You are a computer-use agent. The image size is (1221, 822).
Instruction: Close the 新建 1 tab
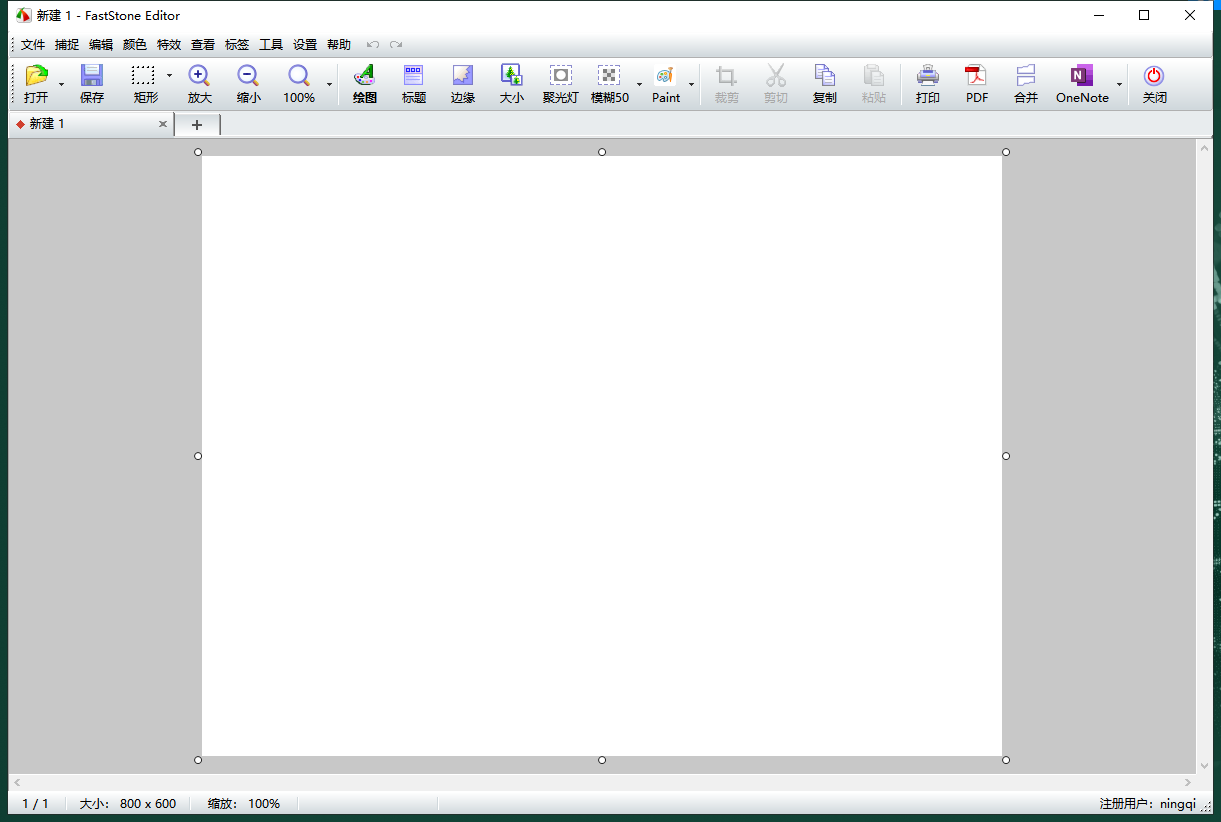[163, 124]
